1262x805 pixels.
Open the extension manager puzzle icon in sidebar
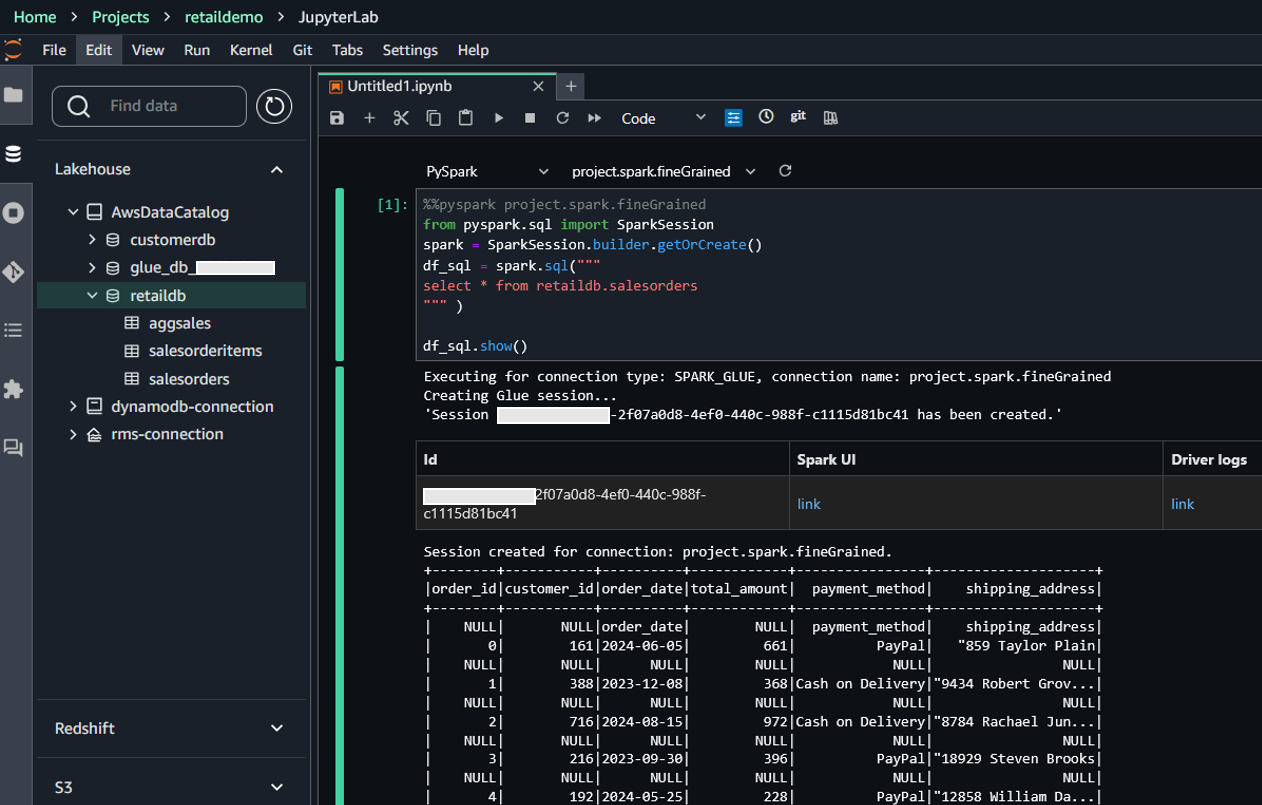coord(14,389)
